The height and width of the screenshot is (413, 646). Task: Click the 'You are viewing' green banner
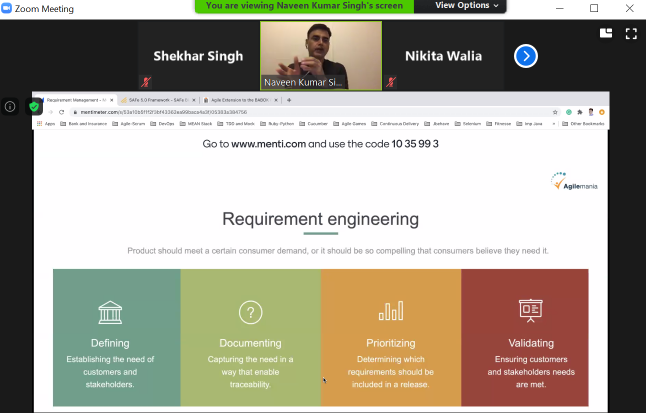[x=304, y=6]
